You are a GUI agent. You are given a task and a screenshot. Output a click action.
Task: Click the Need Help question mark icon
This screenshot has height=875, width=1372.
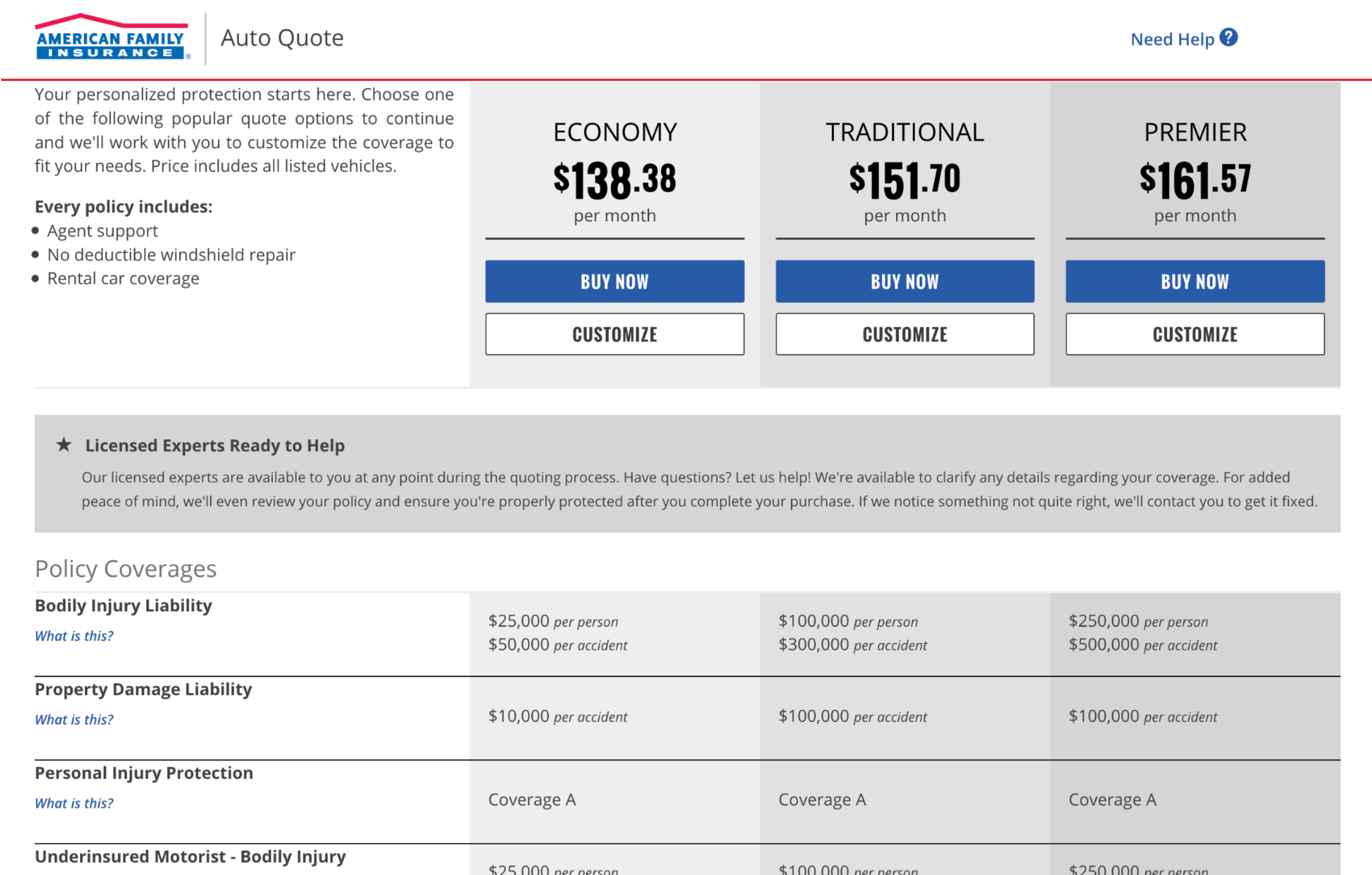pos(1229,38)
